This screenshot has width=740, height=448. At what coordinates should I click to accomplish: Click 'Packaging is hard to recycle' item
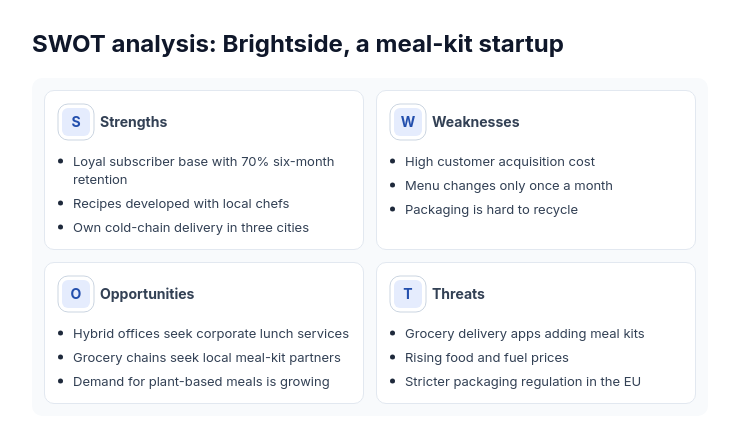pyautogui.click(x=491, y=210)
